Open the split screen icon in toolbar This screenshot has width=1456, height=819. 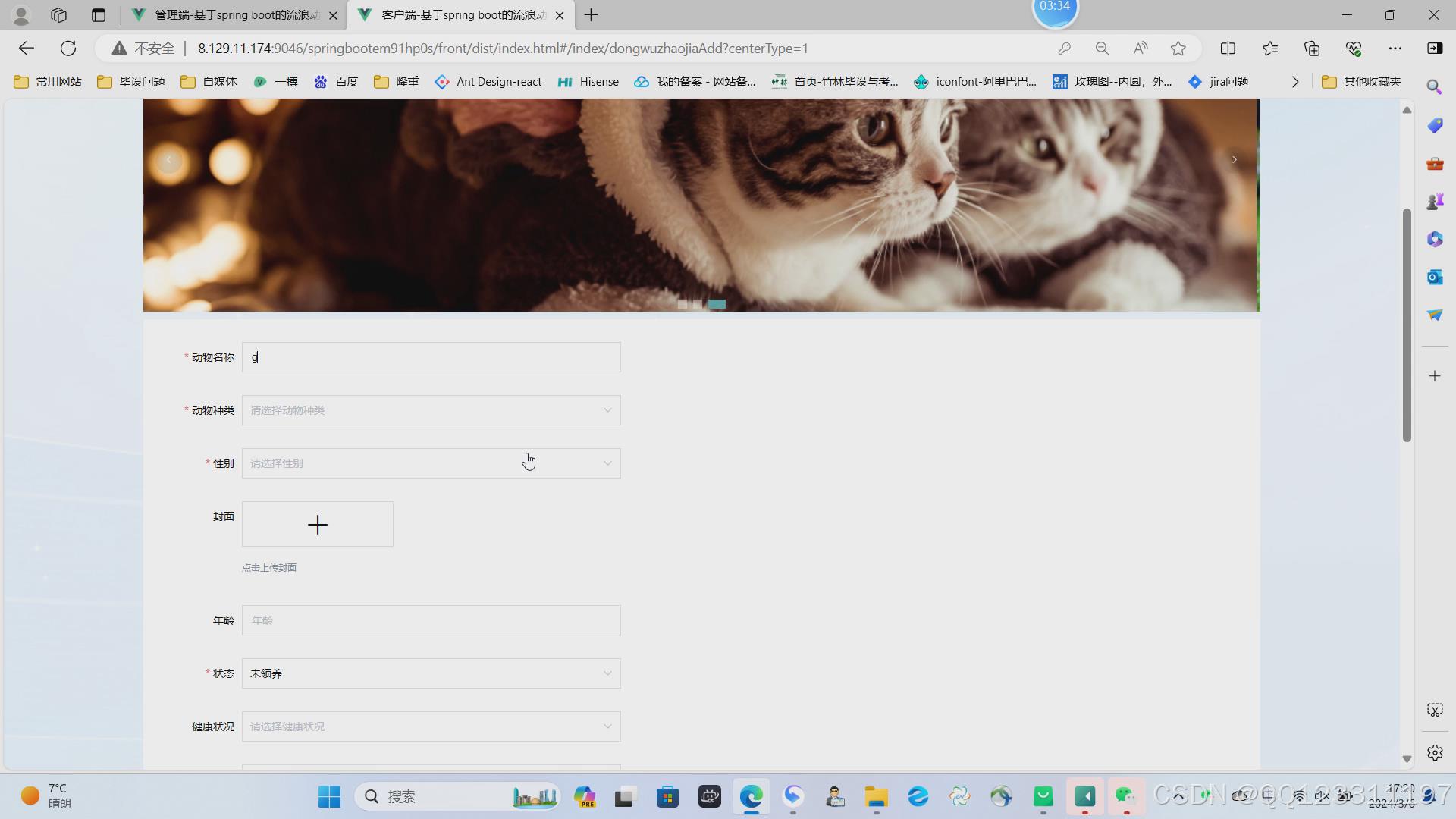click(1228, 49)
